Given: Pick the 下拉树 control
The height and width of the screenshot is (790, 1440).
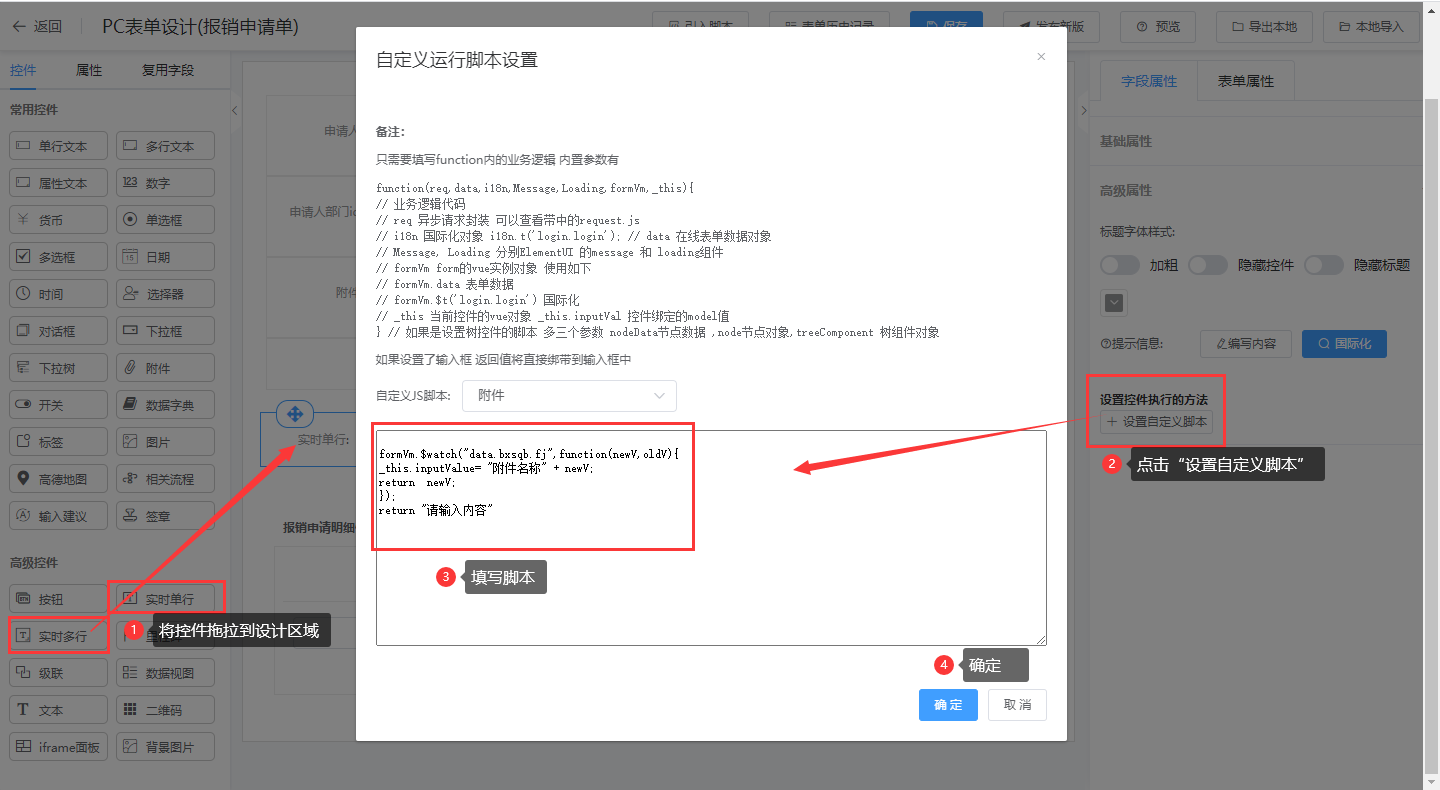Looking at the screenshot, I should coord(58,368).
